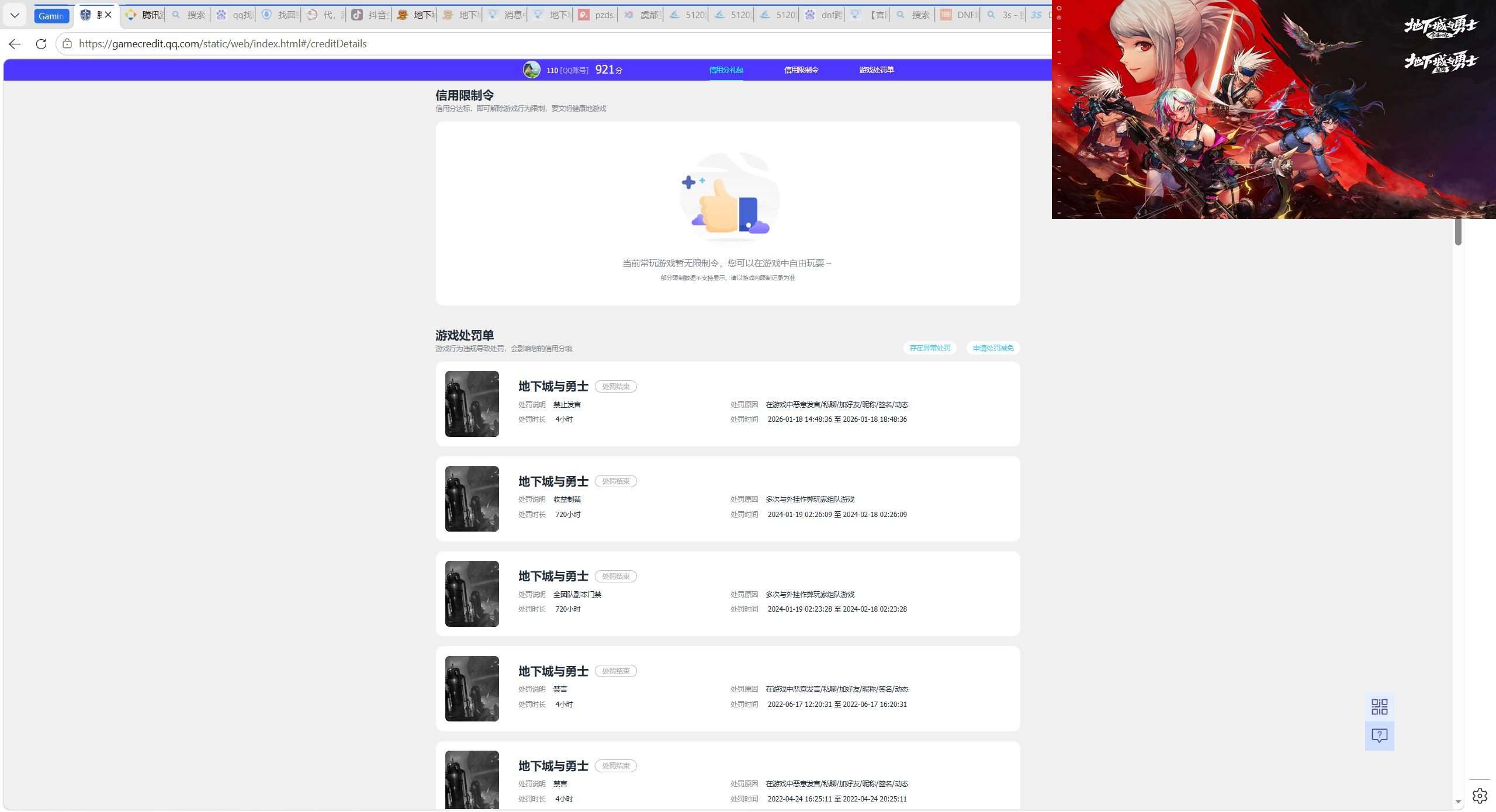Viewport: 1496px width, 812px height.
Task: Expand the Gaming tab group
Action: coord(51,16)
